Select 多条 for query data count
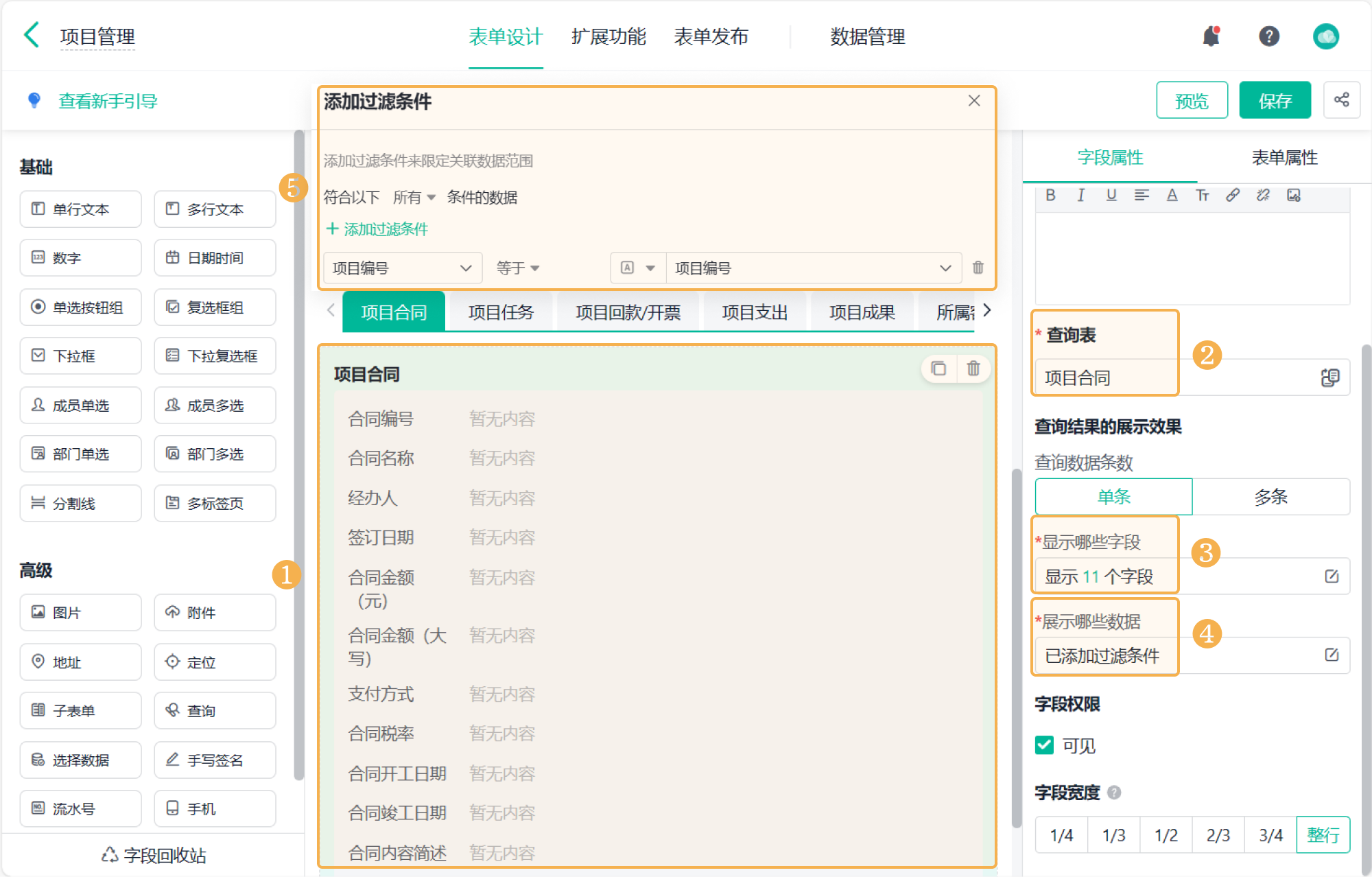The image size is (1372, 877). click(x=1270, y=497)
